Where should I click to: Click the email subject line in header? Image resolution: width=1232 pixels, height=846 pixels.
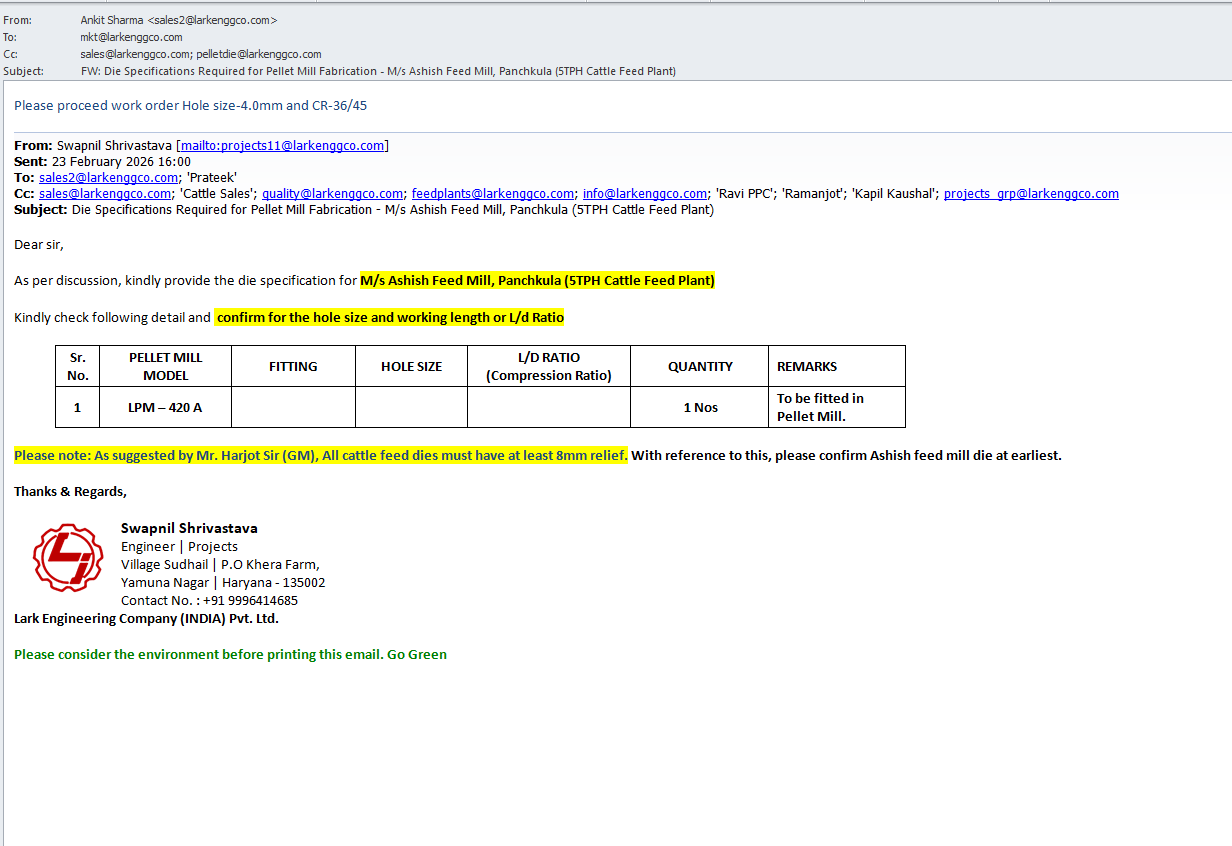tap(378, 71)
